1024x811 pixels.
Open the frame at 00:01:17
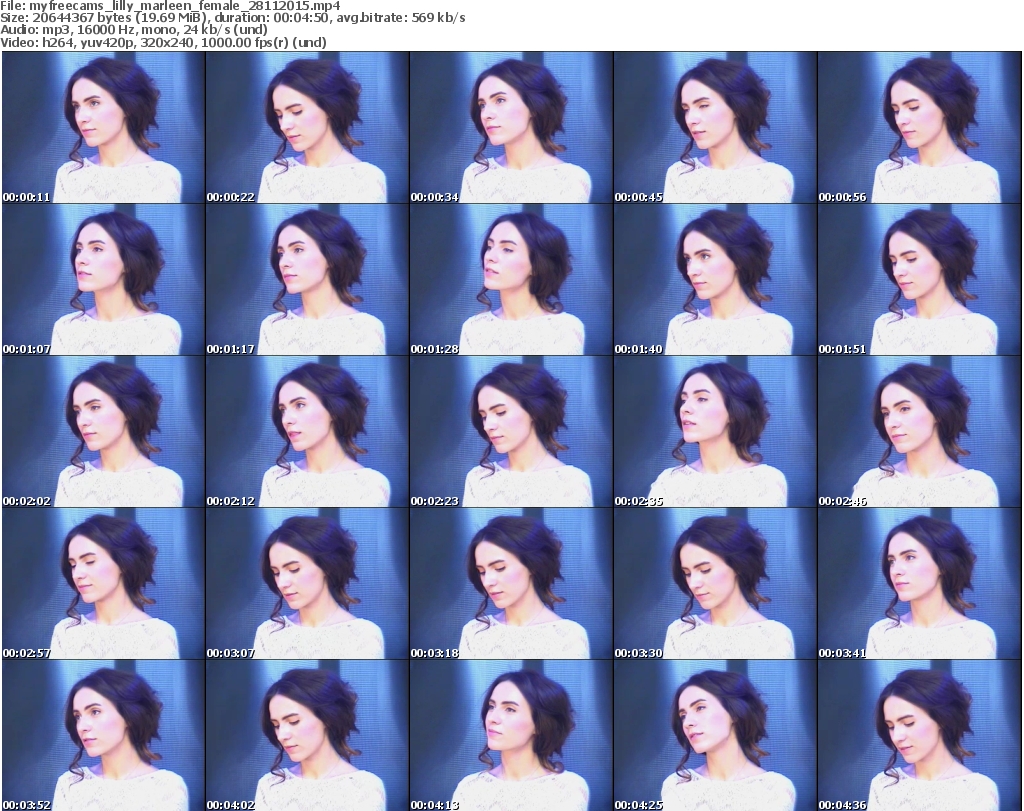(x=308, y=279)
